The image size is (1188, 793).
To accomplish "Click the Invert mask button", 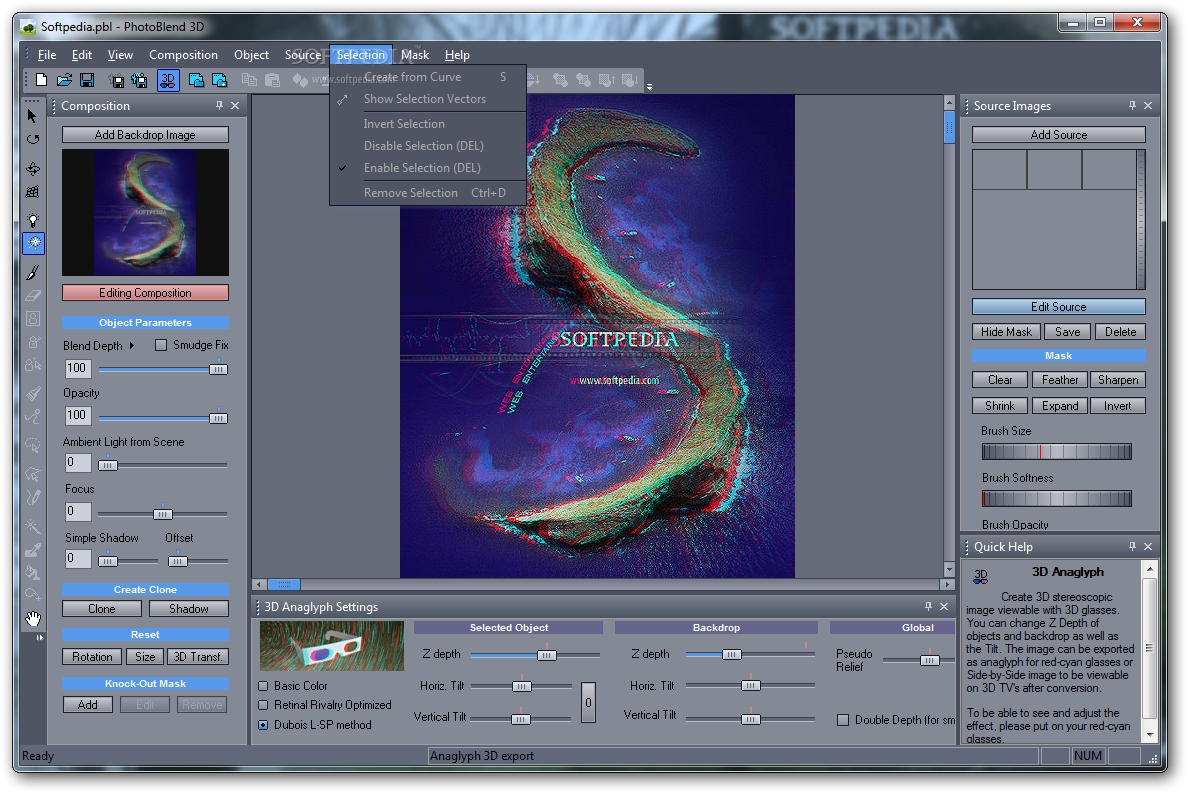I will 1118,405.
